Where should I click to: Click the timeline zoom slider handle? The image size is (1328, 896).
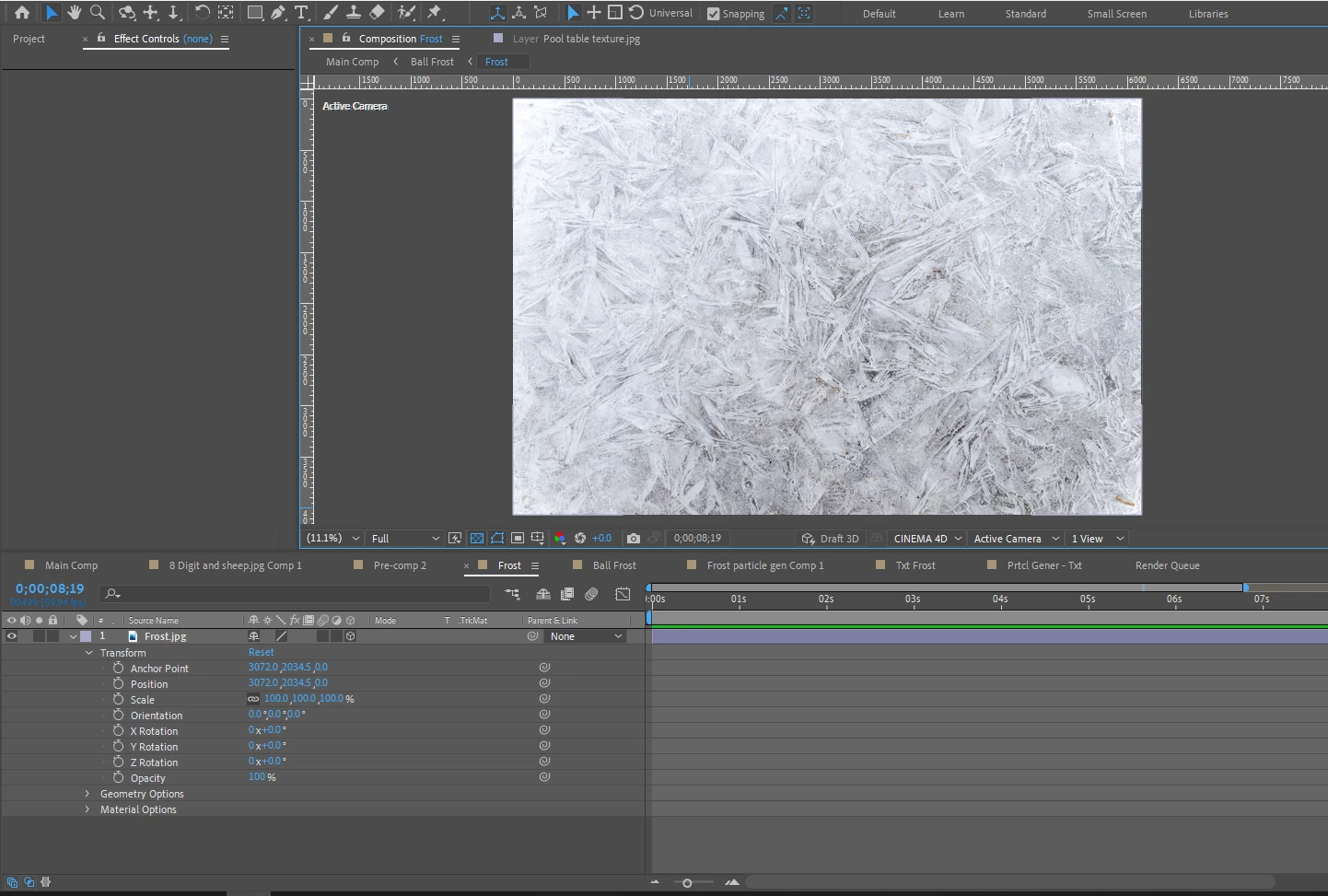click(x=687, y=883)
